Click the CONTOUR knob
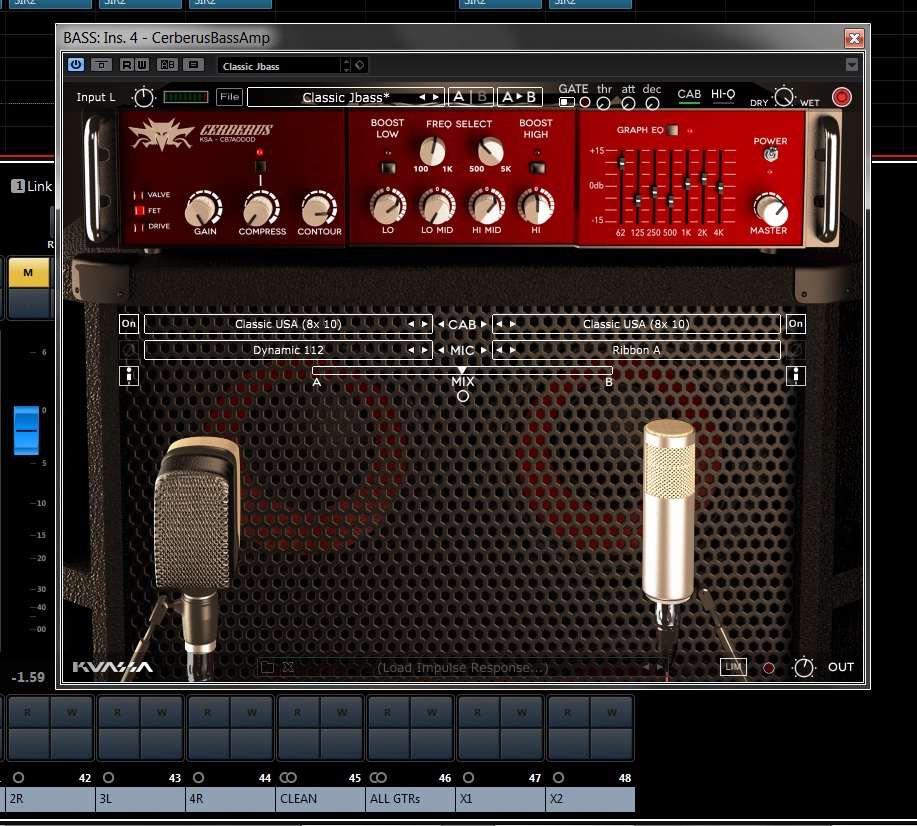917x826 pixels. pos(319,209)
